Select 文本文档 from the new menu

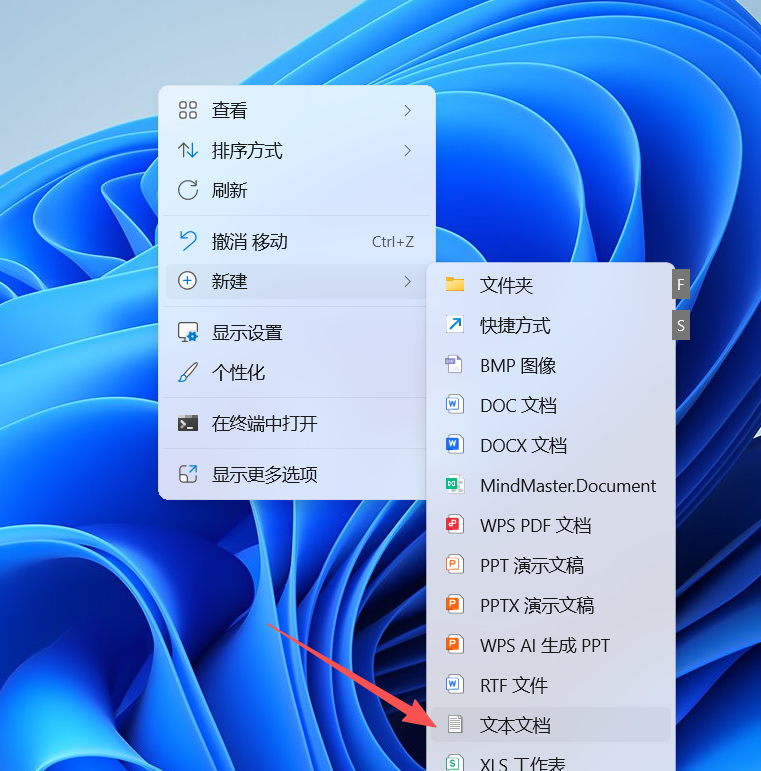pos(515,725)
